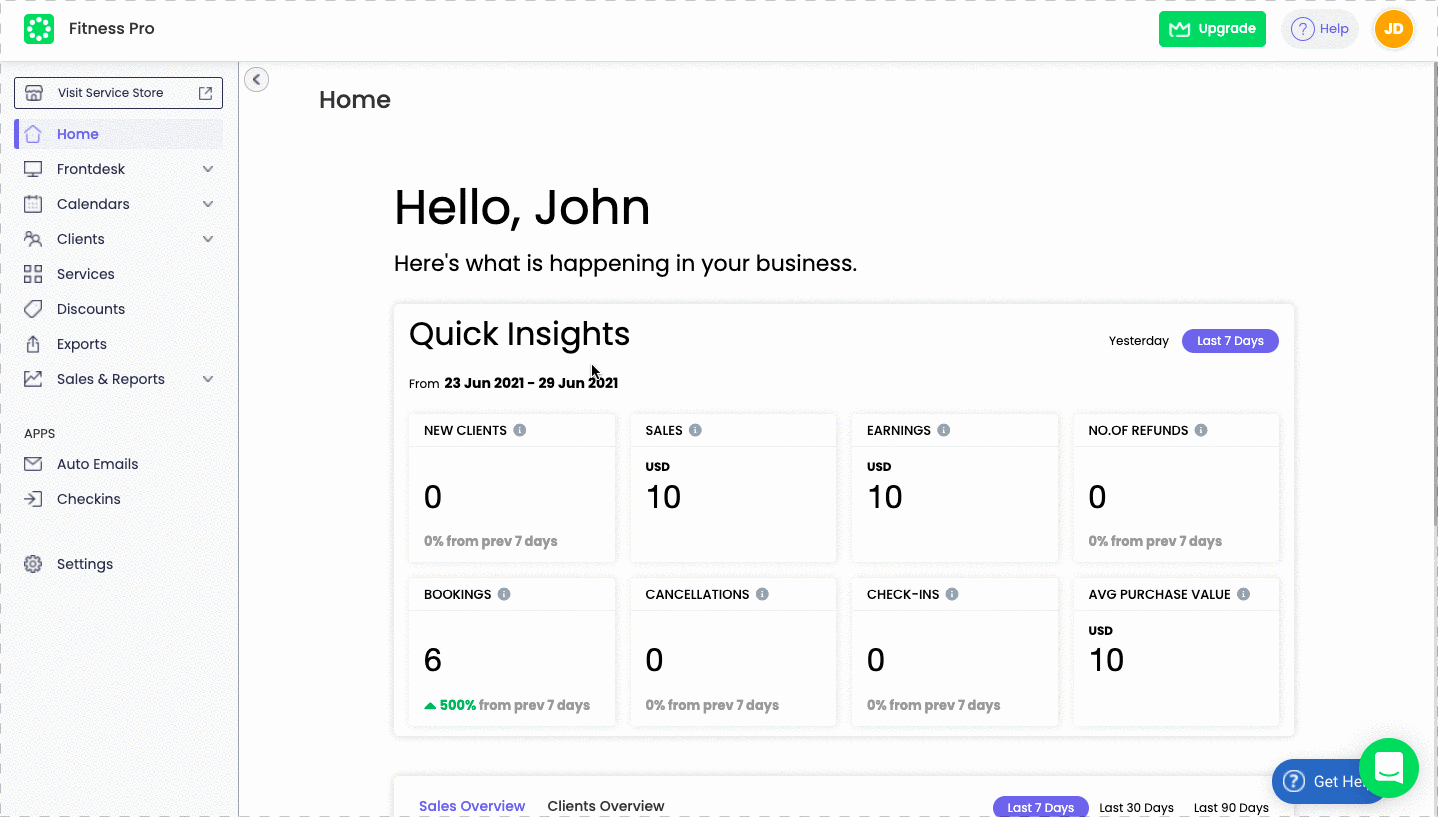
Task: Switch Quick Insights to Yesterday
Action: (x=1138, y=341)
